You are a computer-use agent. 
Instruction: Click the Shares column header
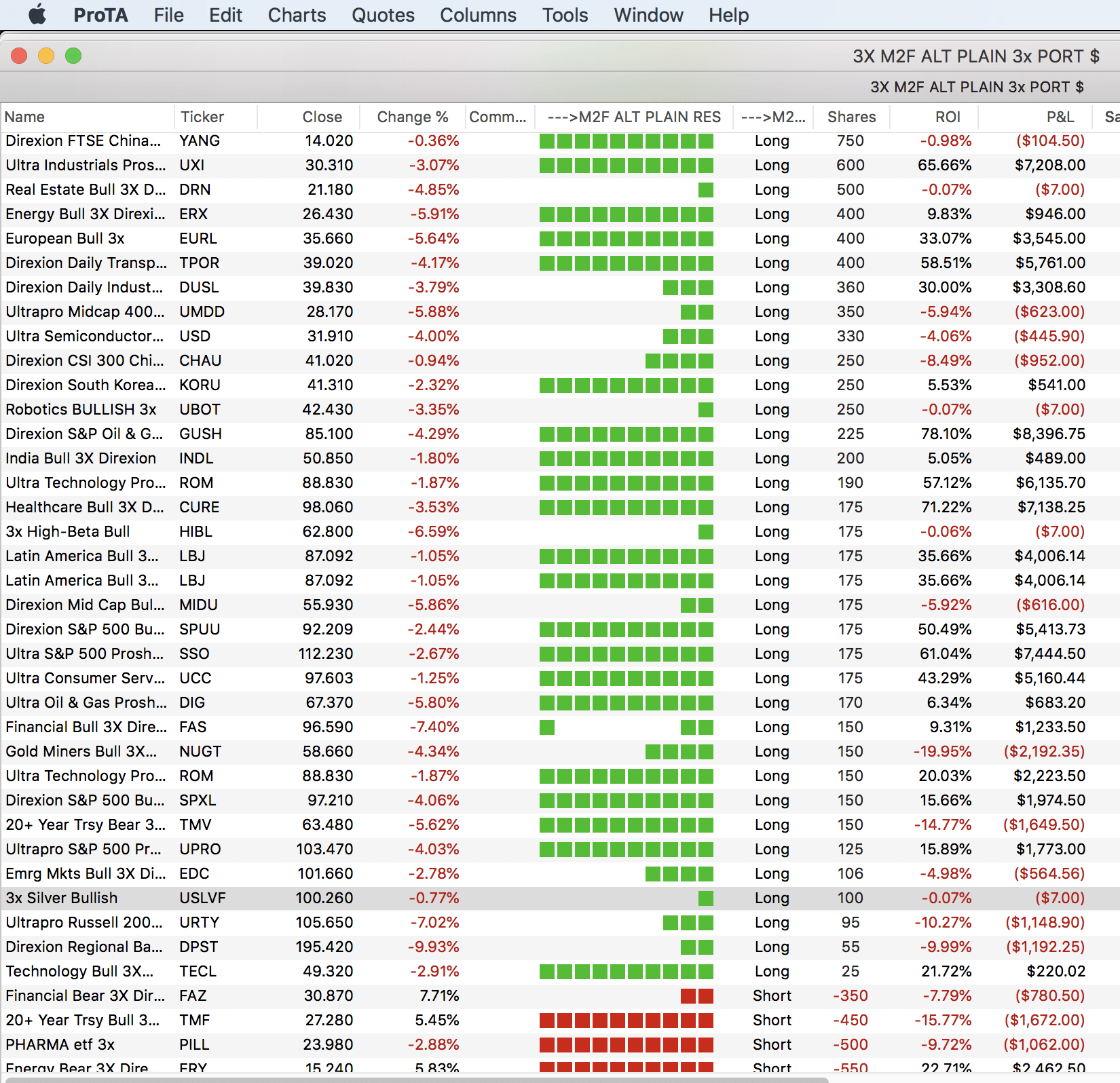(x=851, y=117)
